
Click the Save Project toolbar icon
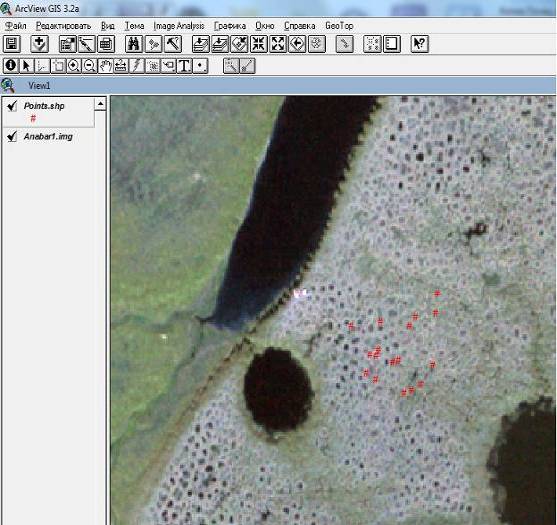point(12,44)
